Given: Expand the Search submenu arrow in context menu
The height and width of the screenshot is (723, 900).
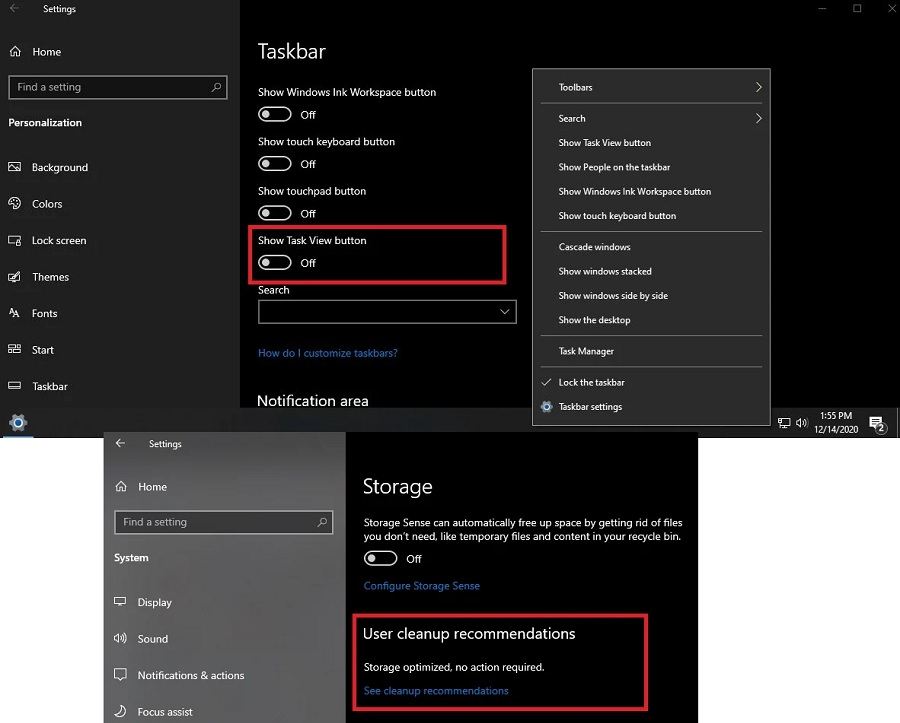Looking at the screenshot, I should pos(758,118).
